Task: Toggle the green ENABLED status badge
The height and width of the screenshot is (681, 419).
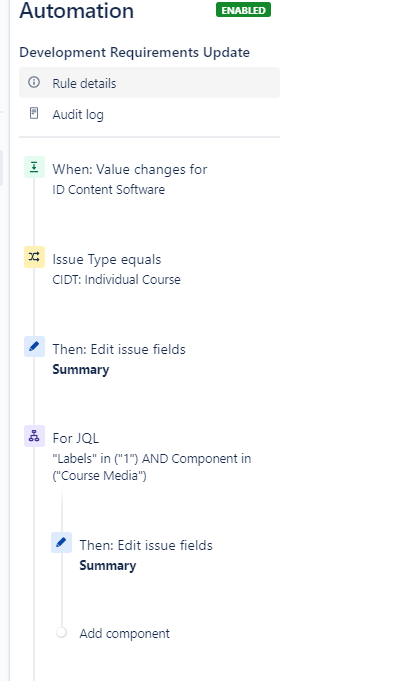Action: coord(243,10)
